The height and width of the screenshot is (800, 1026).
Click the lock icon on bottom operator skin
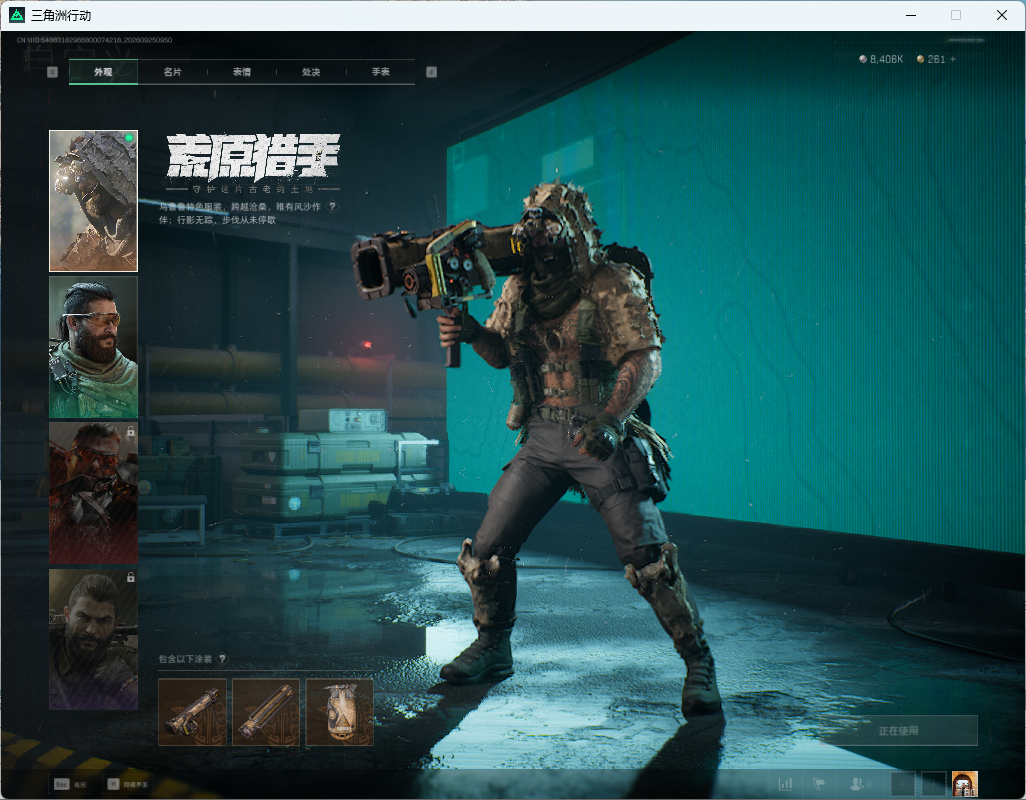[130, 577]
